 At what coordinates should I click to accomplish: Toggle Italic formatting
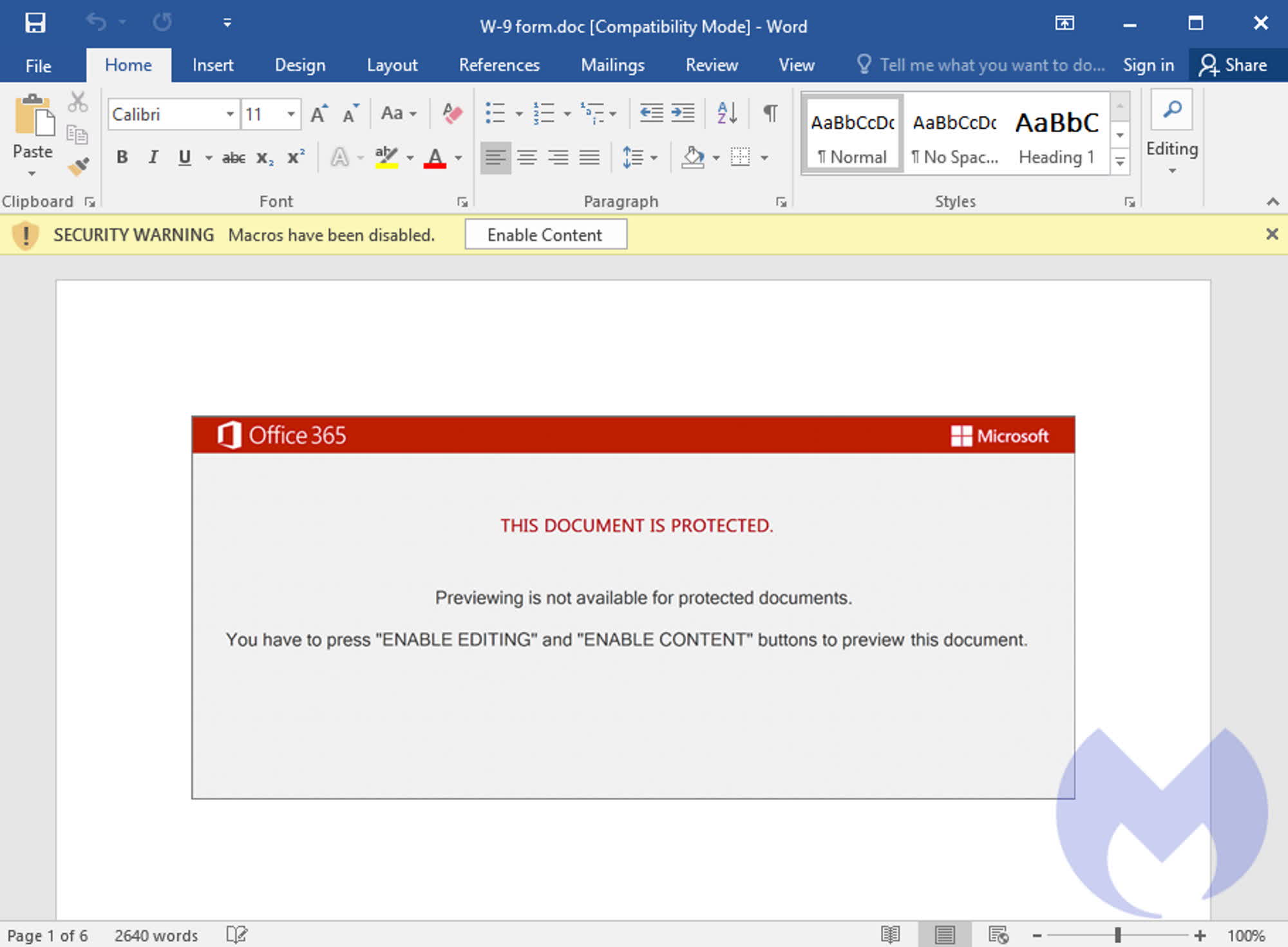pos(153,157)
